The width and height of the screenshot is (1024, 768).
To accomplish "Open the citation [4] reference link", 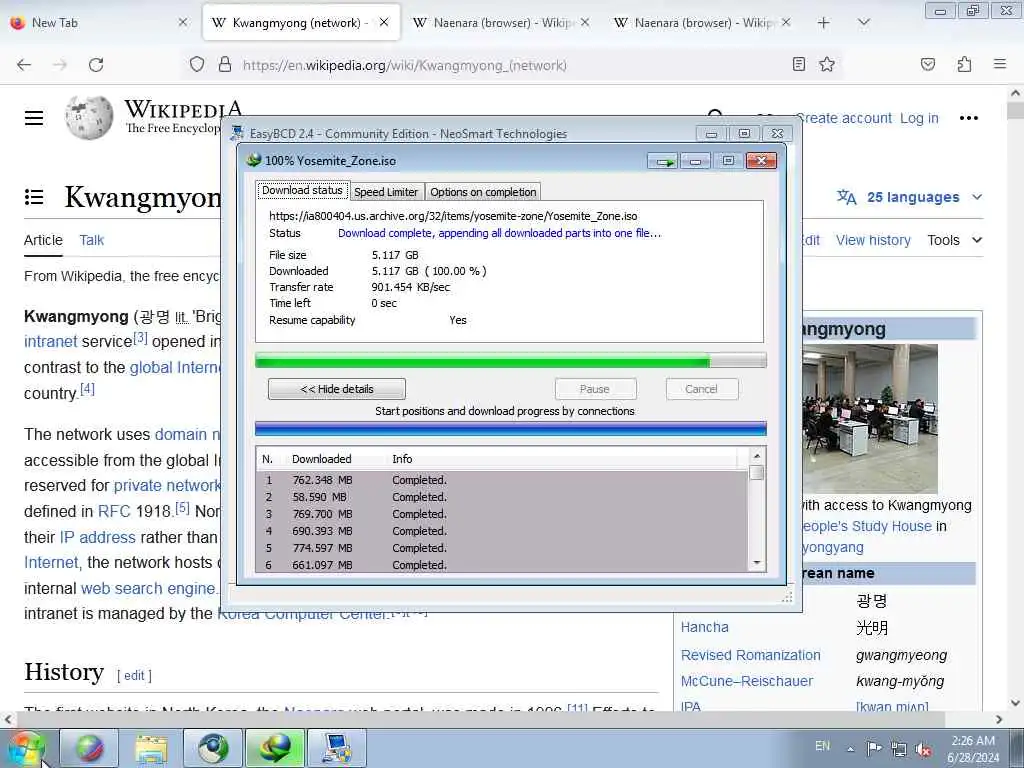I will 87,389.
